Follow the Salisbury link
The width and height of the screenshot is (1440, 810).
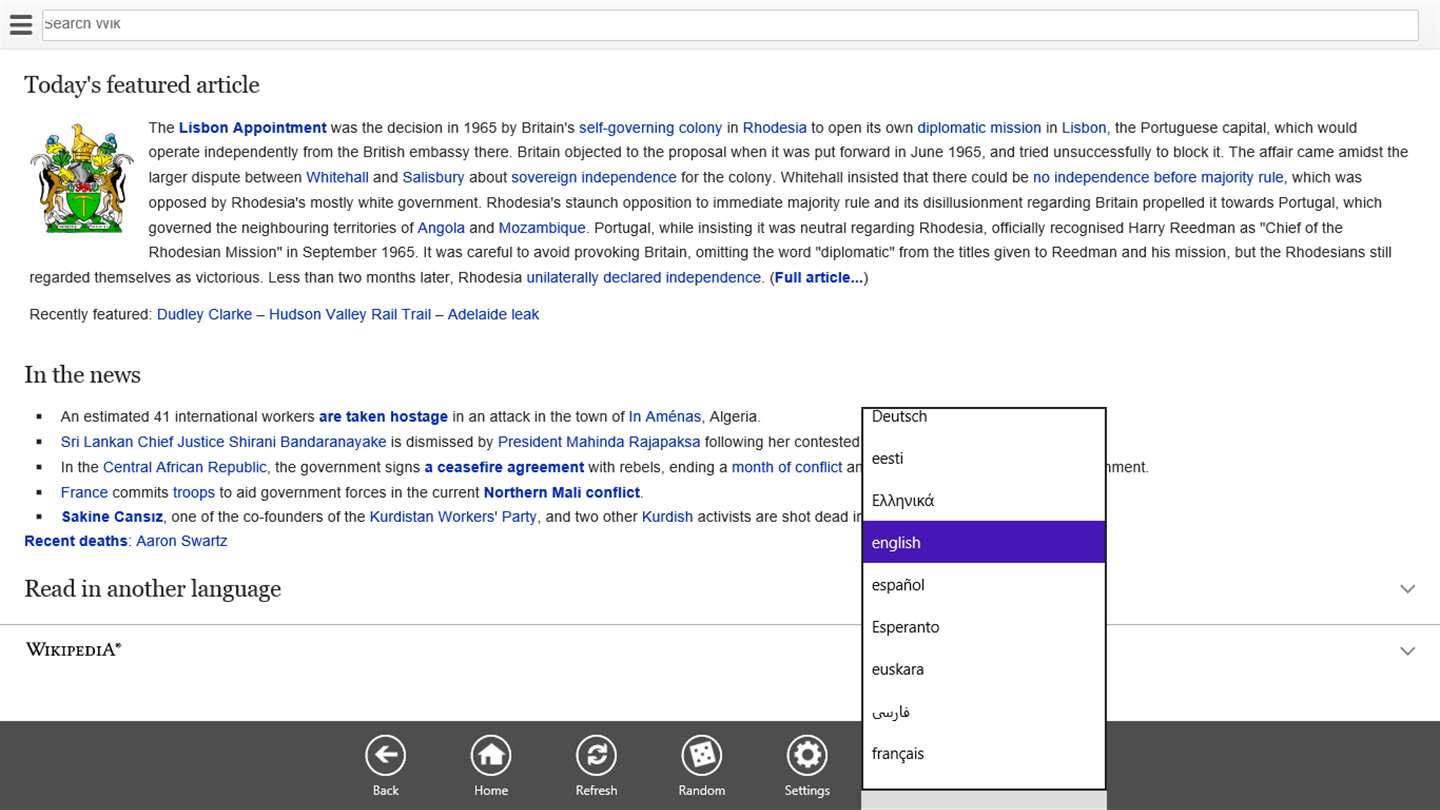(433, 177)
